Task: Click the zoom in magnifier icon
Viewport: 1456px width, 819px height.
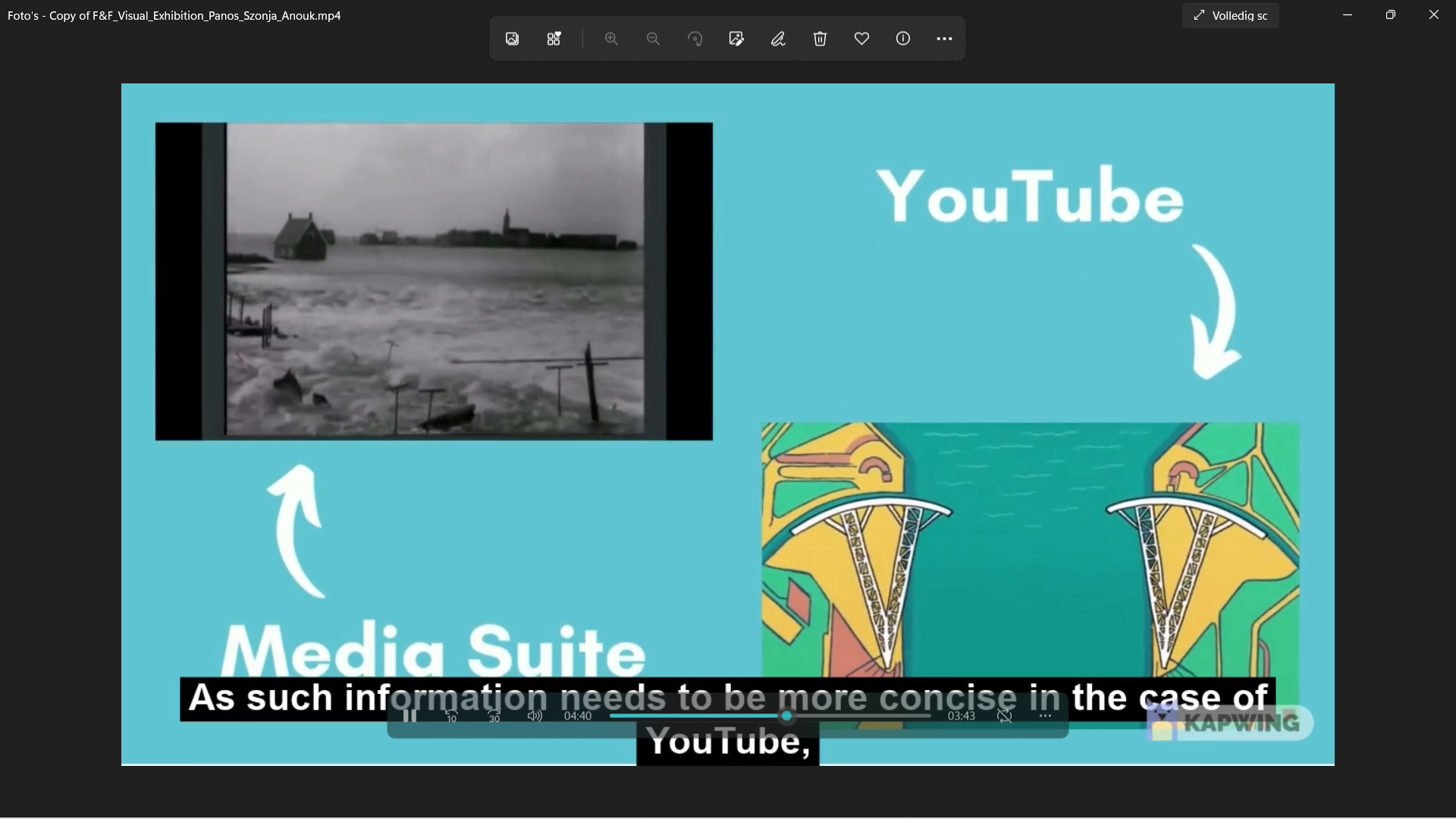Action: (611, 39)
